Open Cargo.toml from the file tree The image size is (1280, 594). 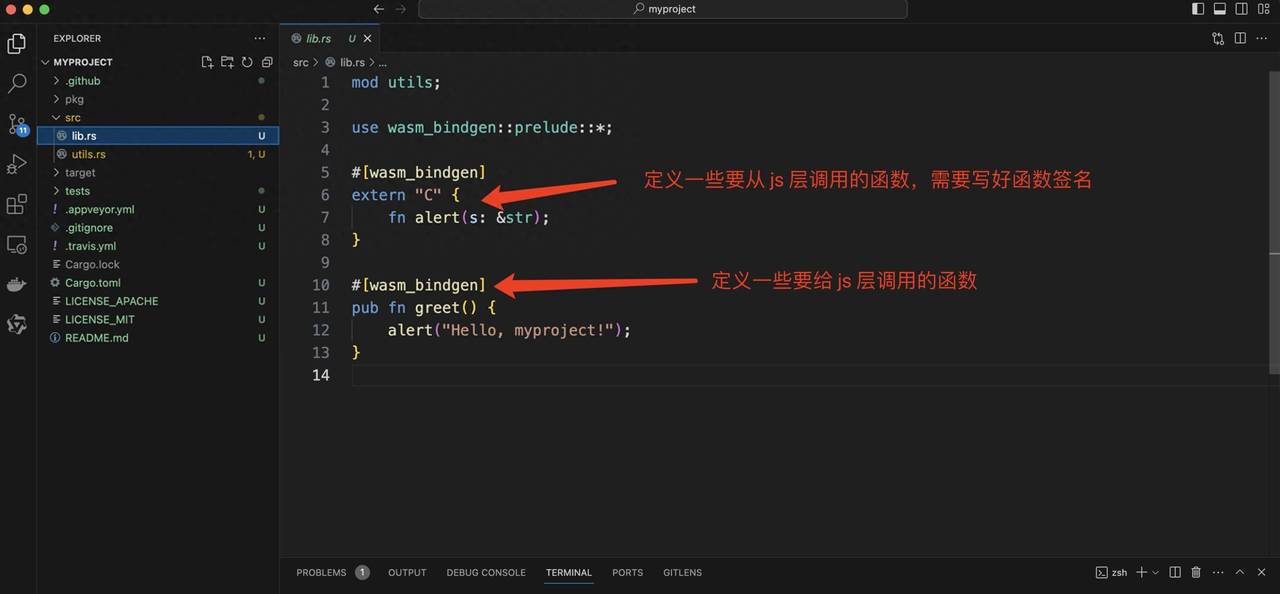click(92, 283)
